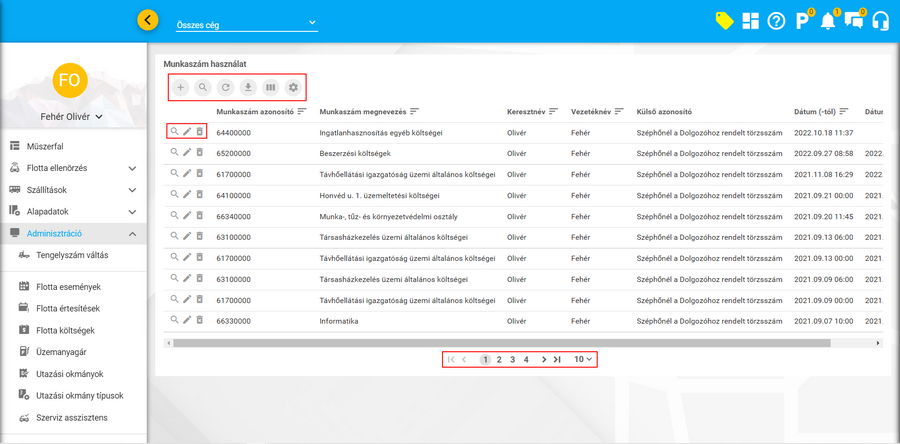Open the Műszerfal menu item
Screen dimensions: 900x444
(45, 146)
